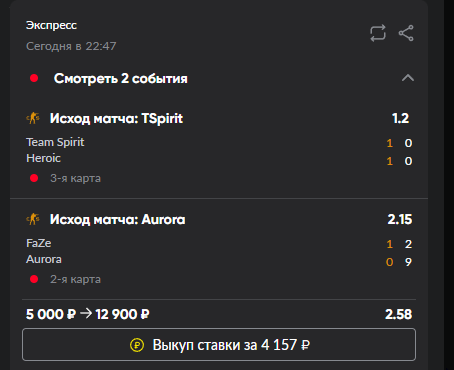This screenshot has height=370, width=454.
Task: Collapse the events list chevron
Action: click(x=408, y=78)
